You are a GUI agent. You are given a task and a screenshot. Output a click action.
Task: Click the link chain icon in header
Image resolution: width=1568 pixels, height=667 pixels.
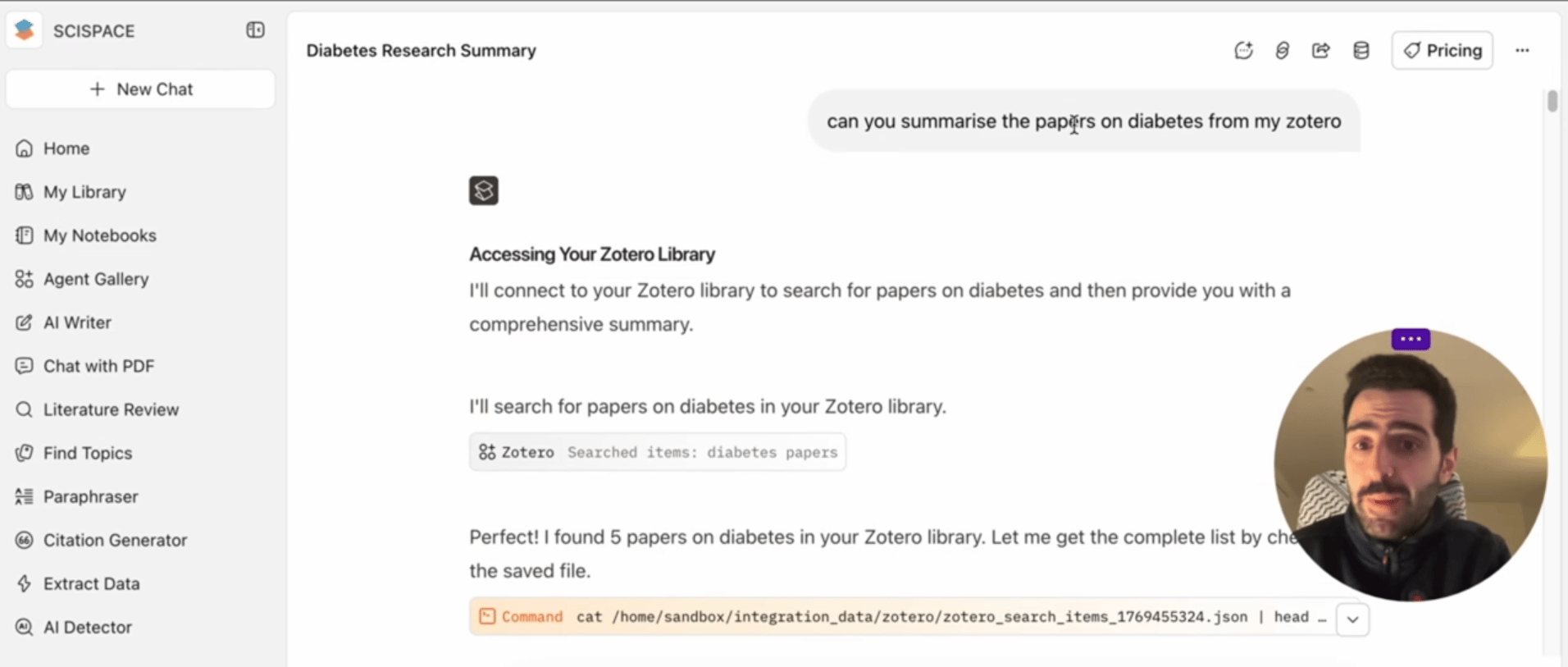pos(1282,51)
